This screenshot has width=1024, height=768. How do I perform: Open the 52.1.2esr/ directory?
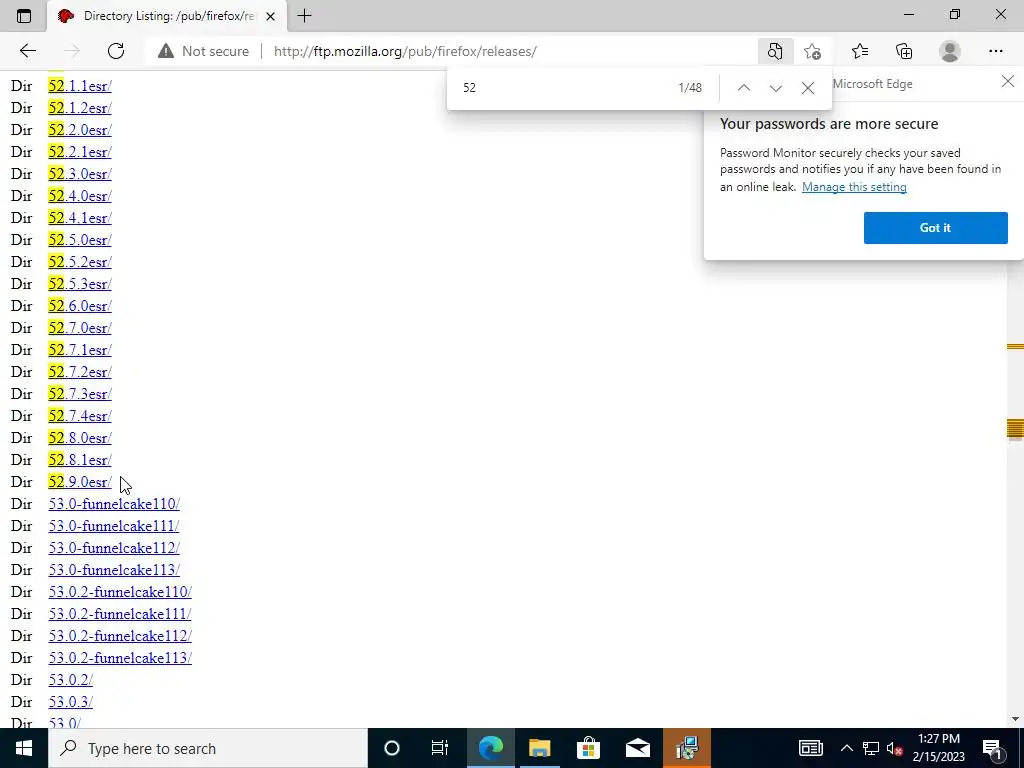[80, 108]
